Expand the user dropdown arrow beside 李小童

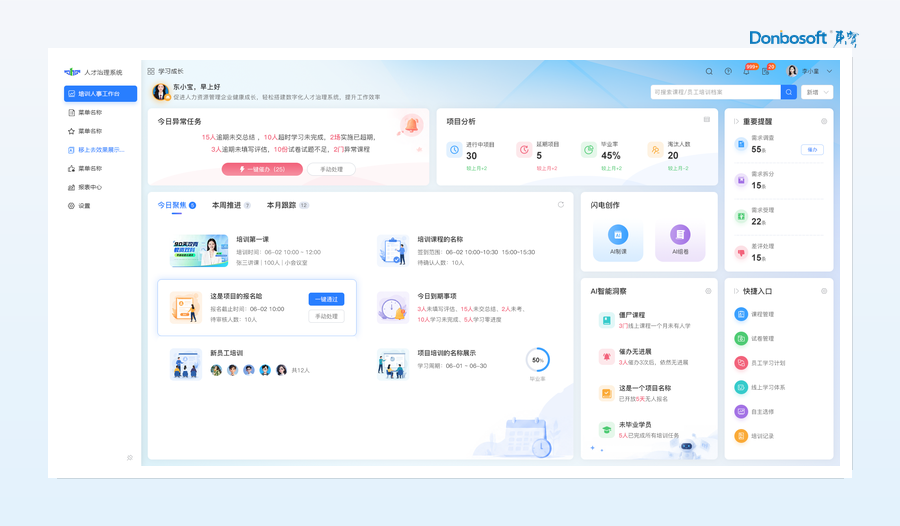click(x=829, y=71)
